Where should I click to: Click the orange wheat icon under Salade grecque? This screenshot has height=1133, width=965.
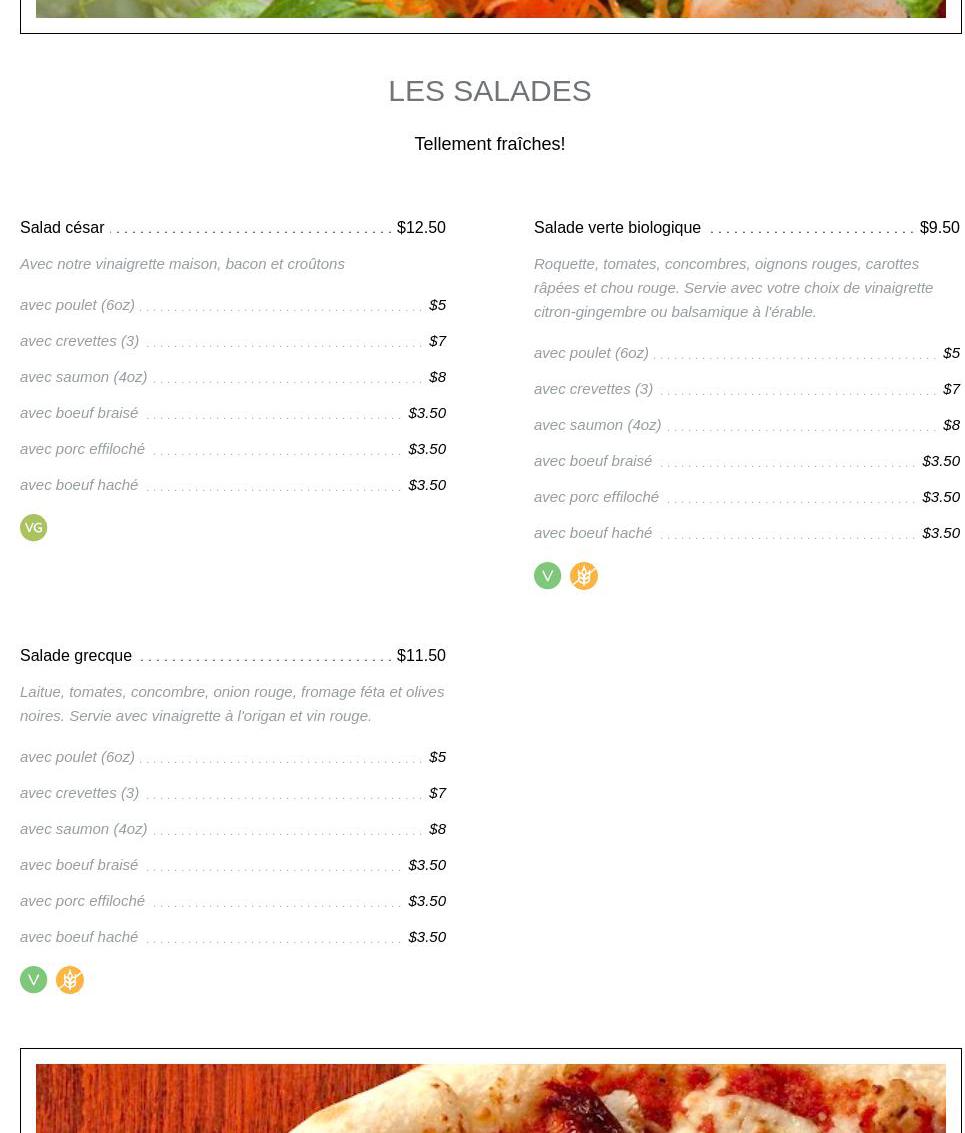tap(70, 980)
